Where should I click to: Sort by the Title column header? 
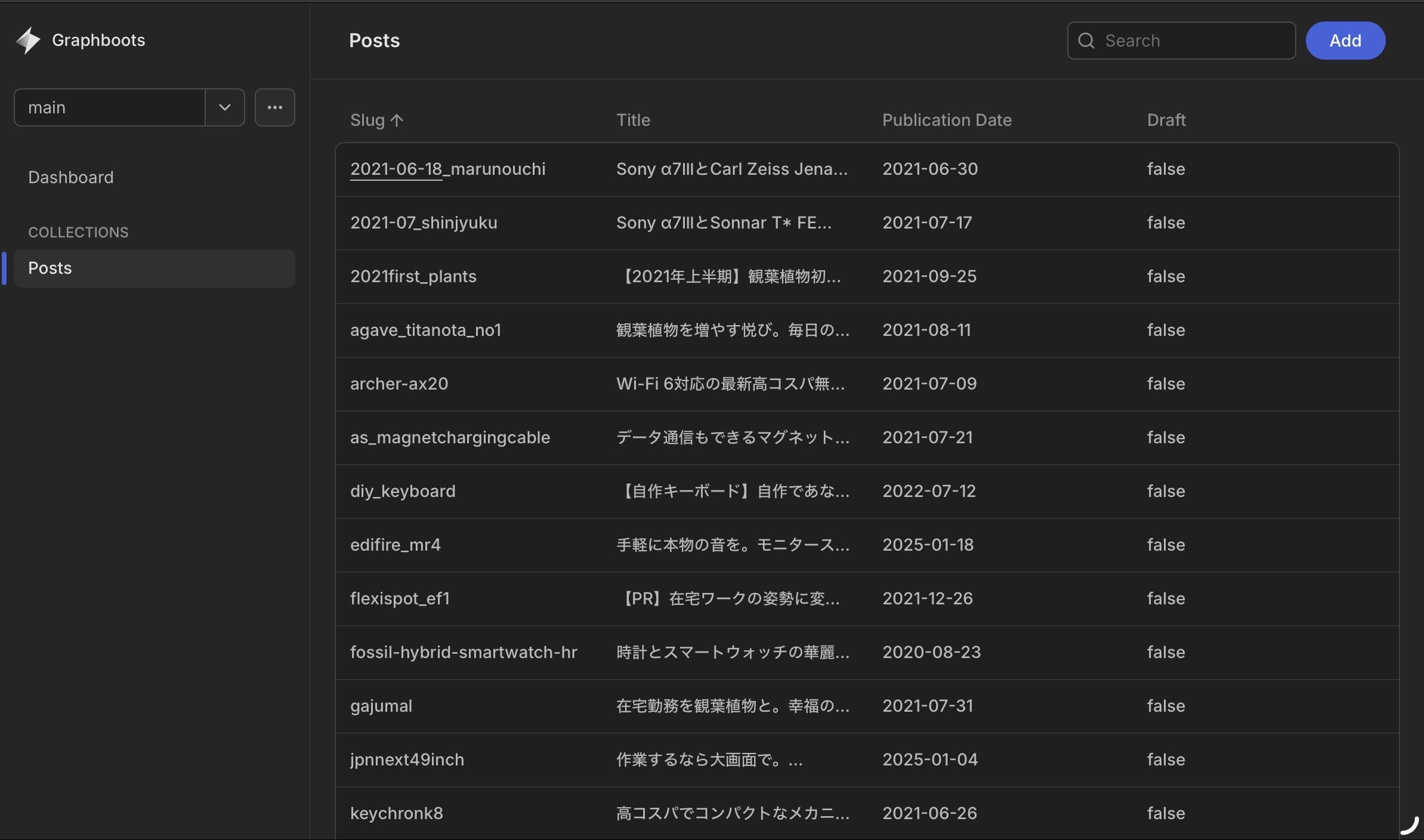(634, 120)
